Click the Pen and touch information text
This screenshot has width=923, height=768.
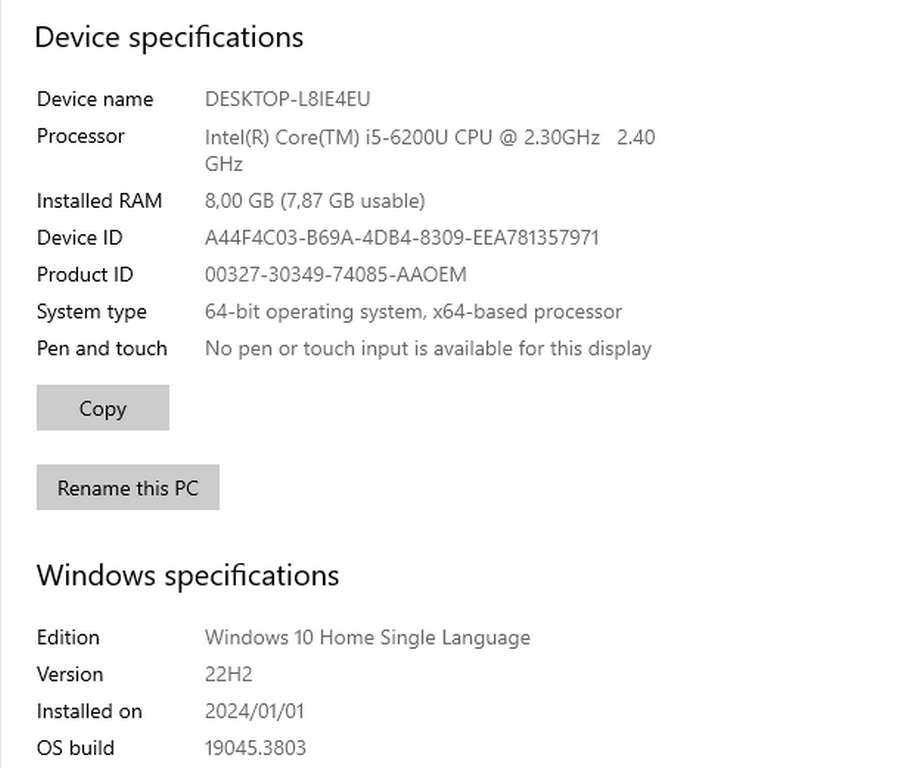point(429,348)
